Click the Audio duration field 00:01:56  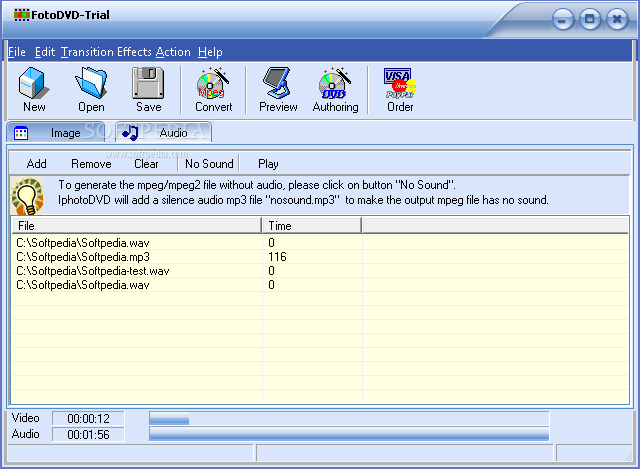(x=88, y=434)
